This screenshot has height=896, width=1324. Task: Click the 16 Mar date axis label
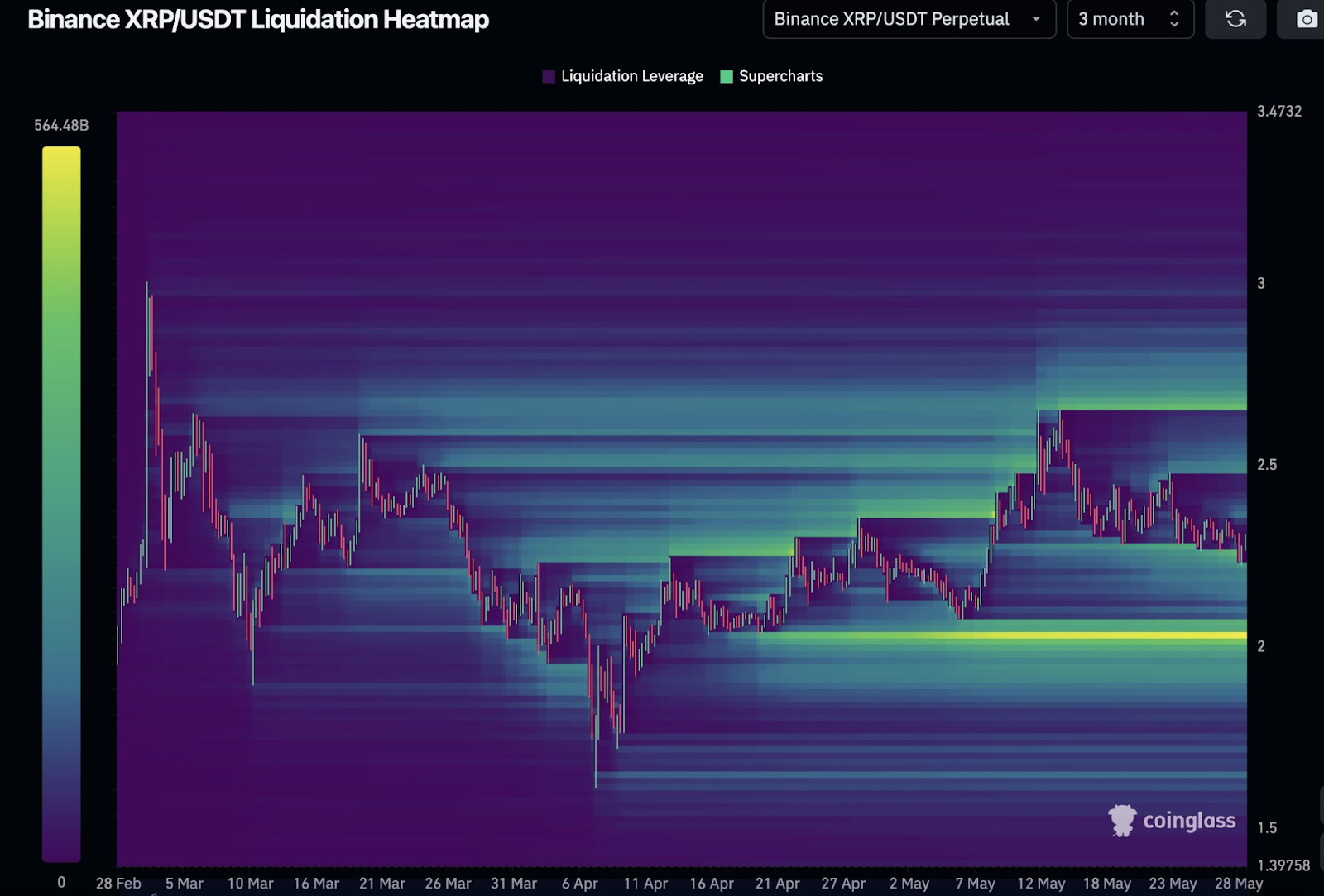point(316,884)
